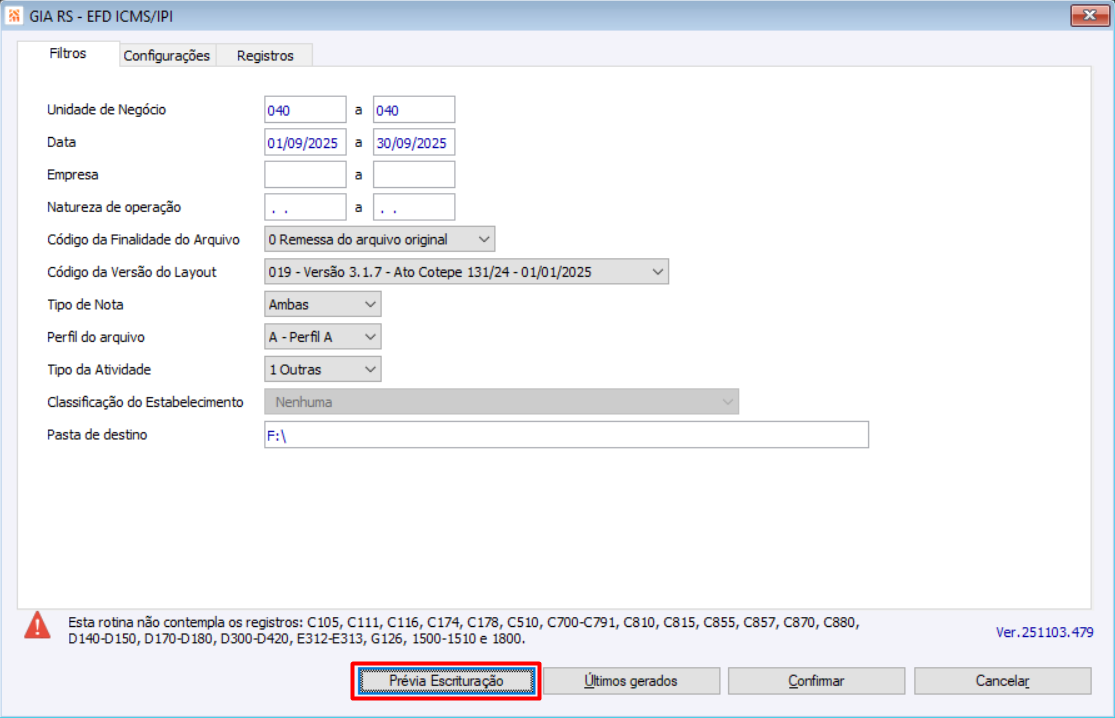Image resolution: width=1115 pixels, height=718 pixels.
Task: Expand the Código da Versão do Layout dropdown
Action: [466, 272]
